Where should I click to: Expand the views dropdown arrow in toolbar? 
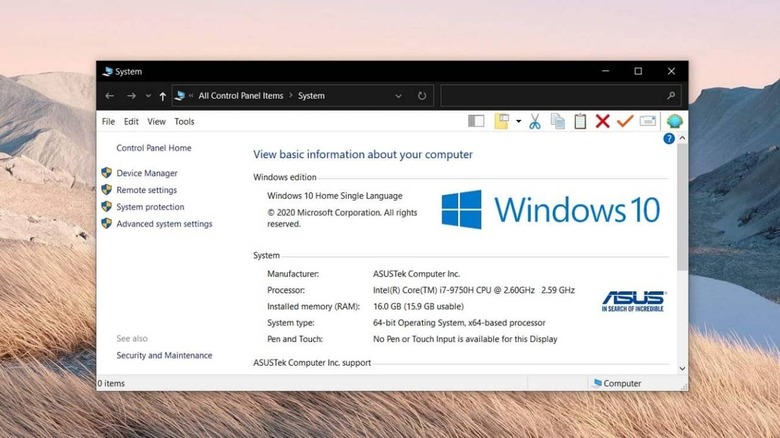pos(518,121)
